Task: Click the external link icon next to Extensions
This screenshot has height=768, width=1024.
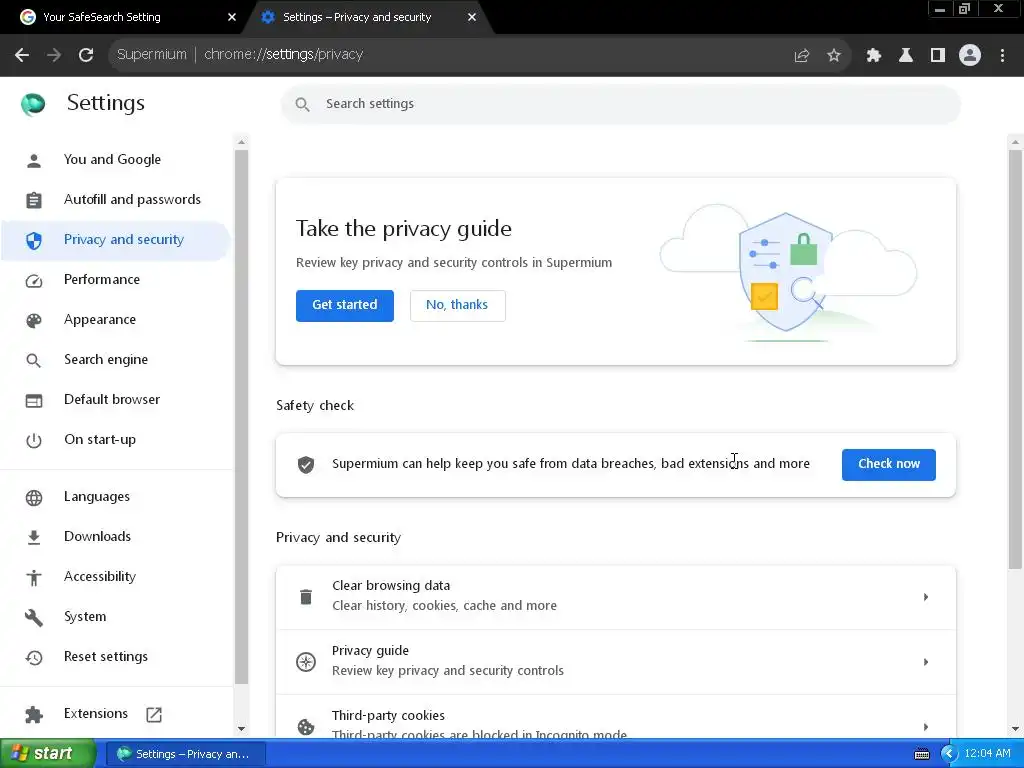Action: pyautogui.click(x=154, y=714)
